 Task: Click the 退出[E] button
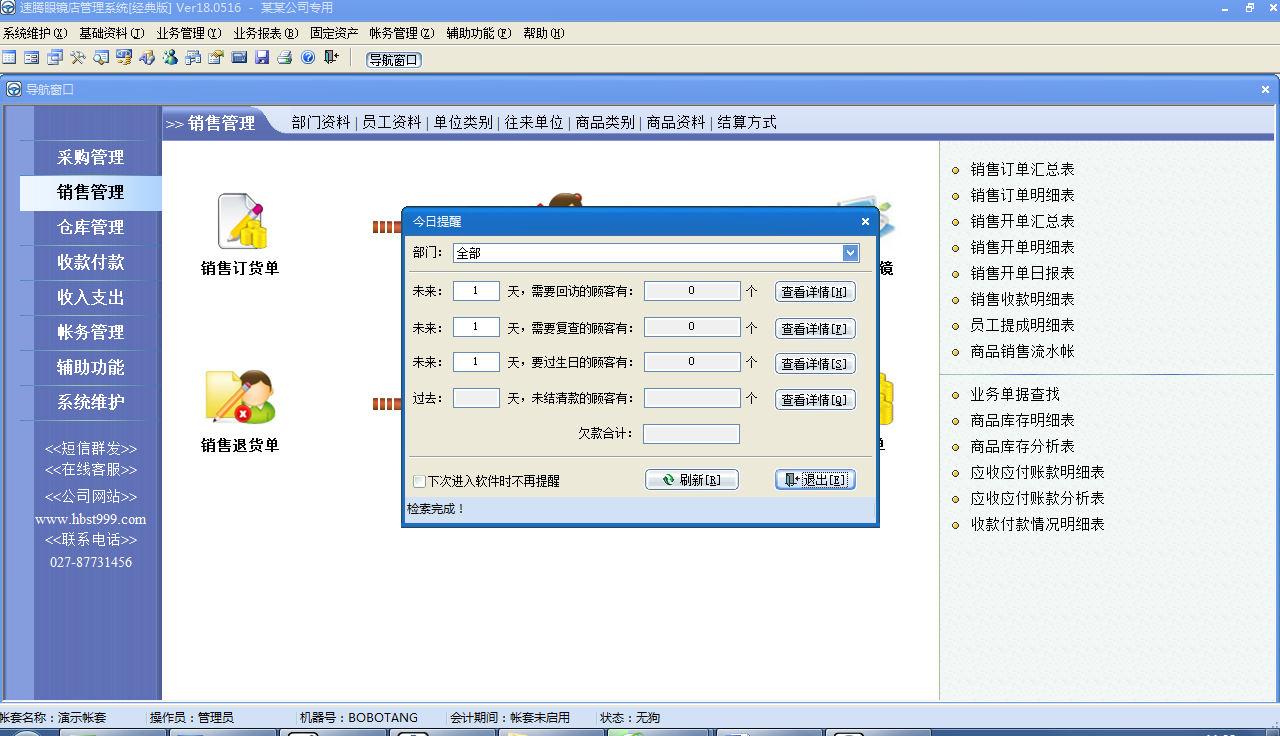coord(815,480)
